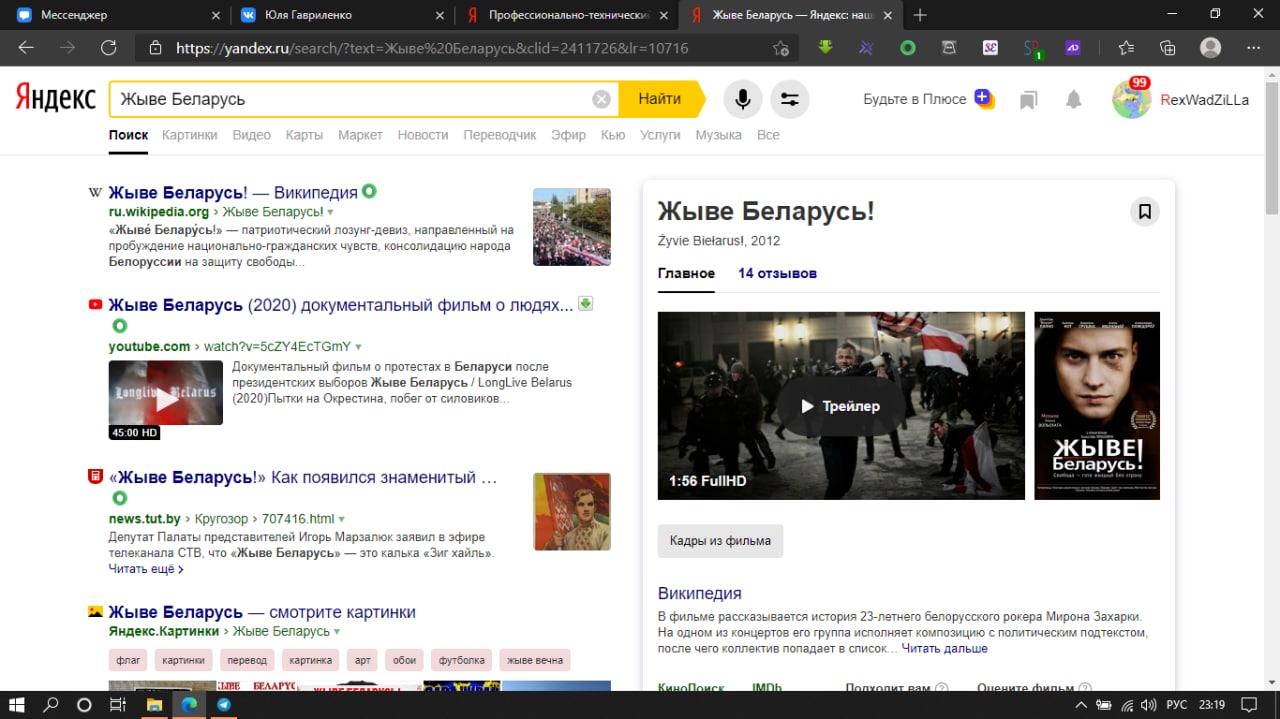The image size is (1280, 719).
Task: Click the green download icon beside YouTube result
Action: pos(586,304)
